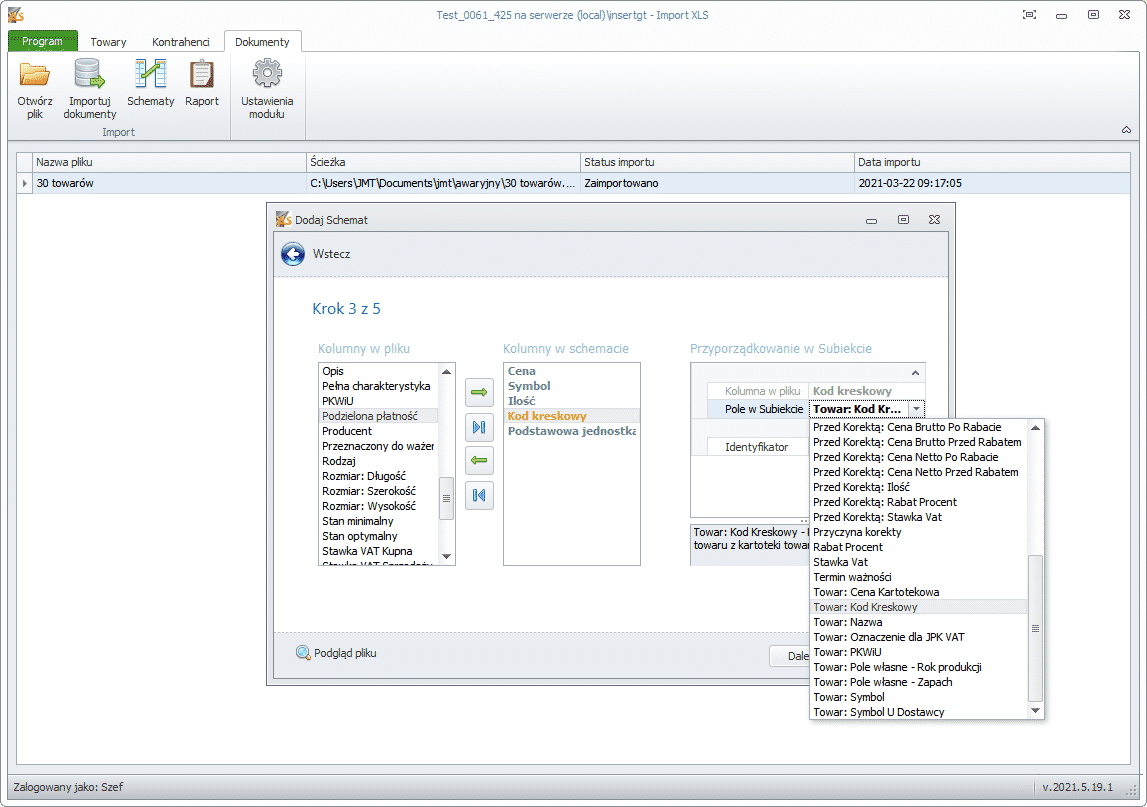Open the Raport clipboard icon
This screenshot has width=1147, height=807.
[201, 75]
